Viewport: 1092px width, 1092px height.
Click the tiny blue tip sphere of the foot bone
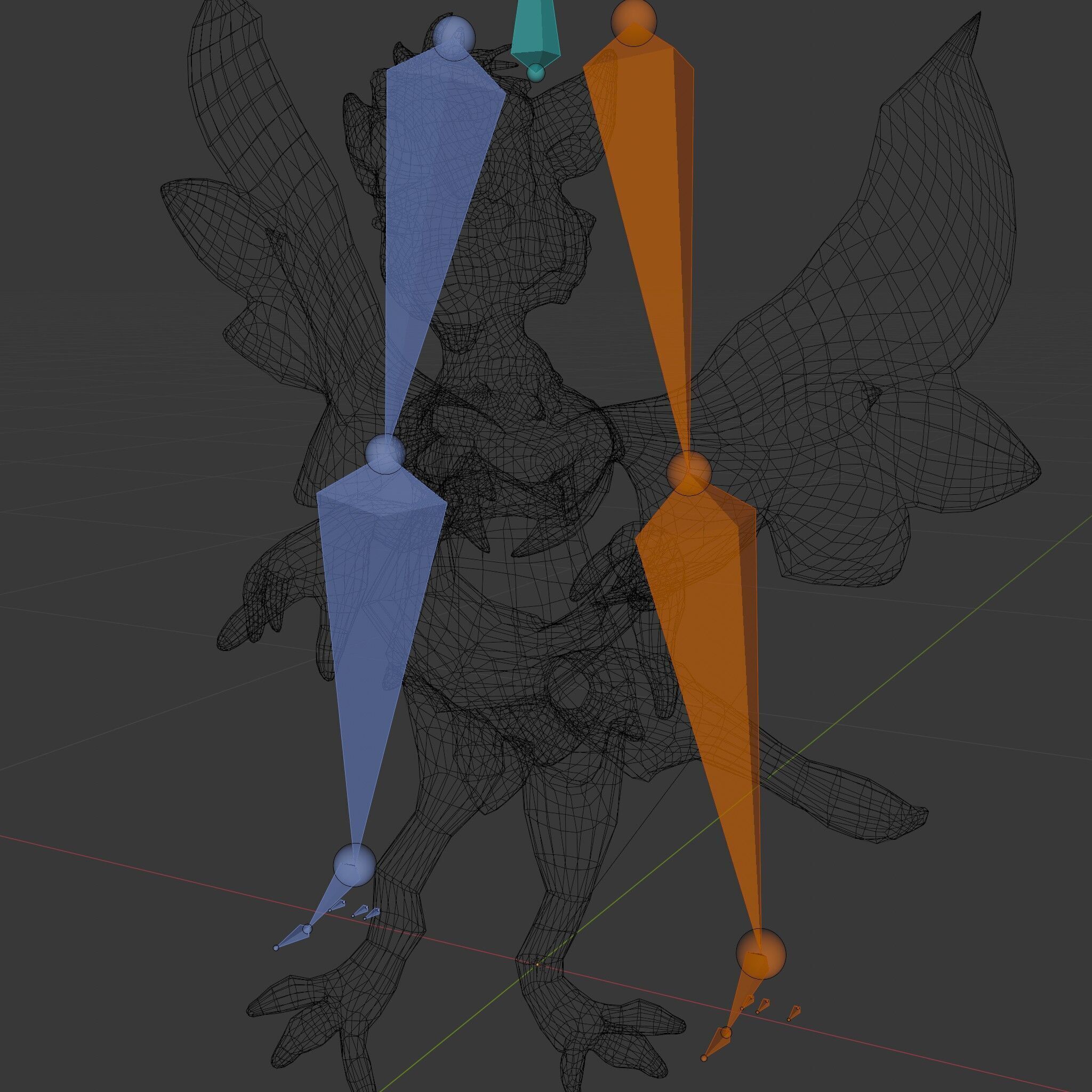276,948
